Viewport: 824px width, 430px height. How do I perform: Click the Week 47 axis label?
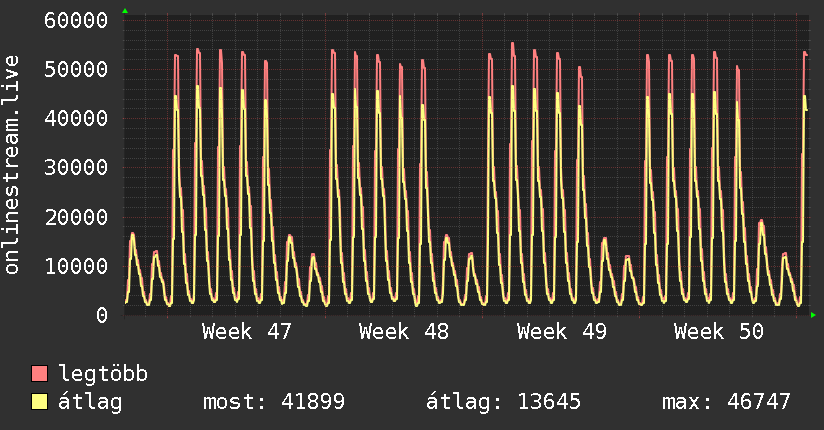pyautogui.click(x=246, y=332)
